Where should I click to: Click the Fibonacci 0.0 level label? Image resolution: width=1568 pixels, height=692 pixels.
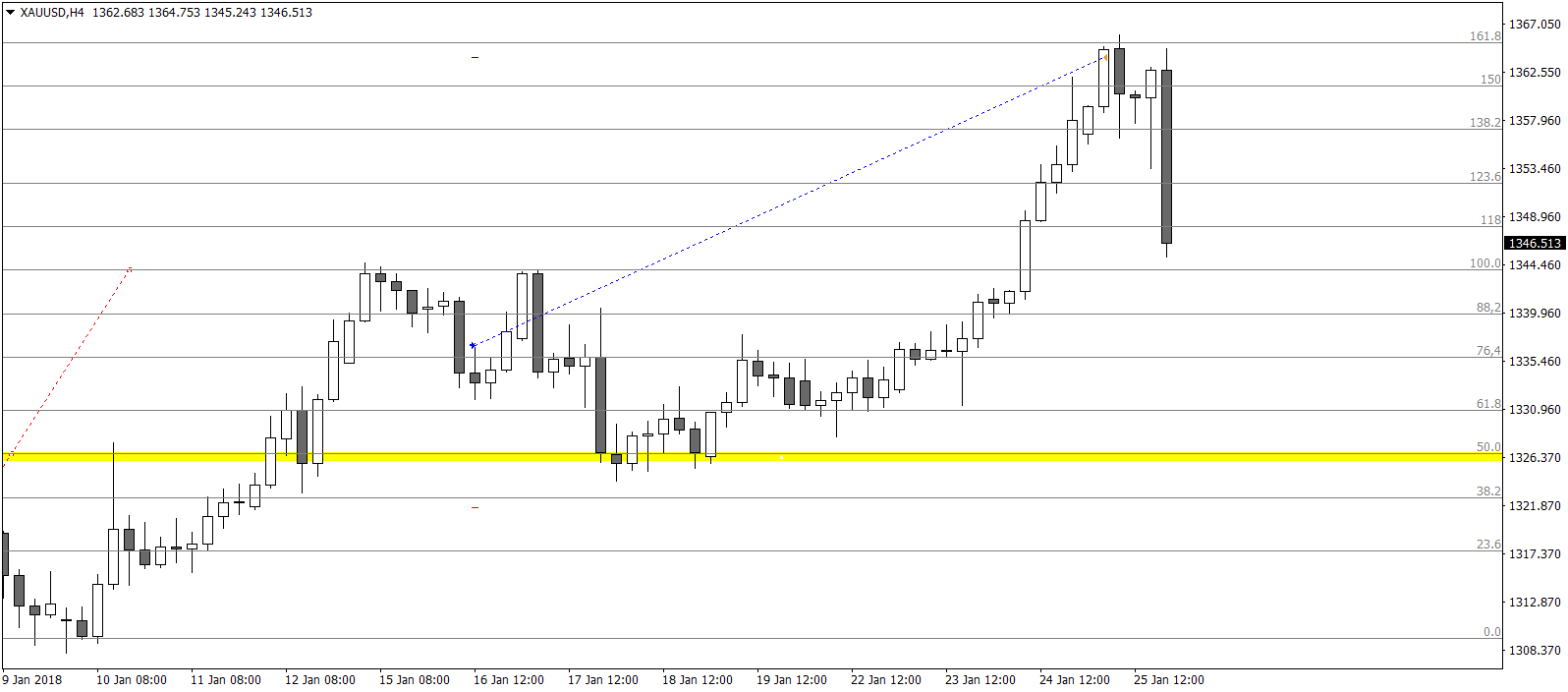click(x=1491, y=632)
